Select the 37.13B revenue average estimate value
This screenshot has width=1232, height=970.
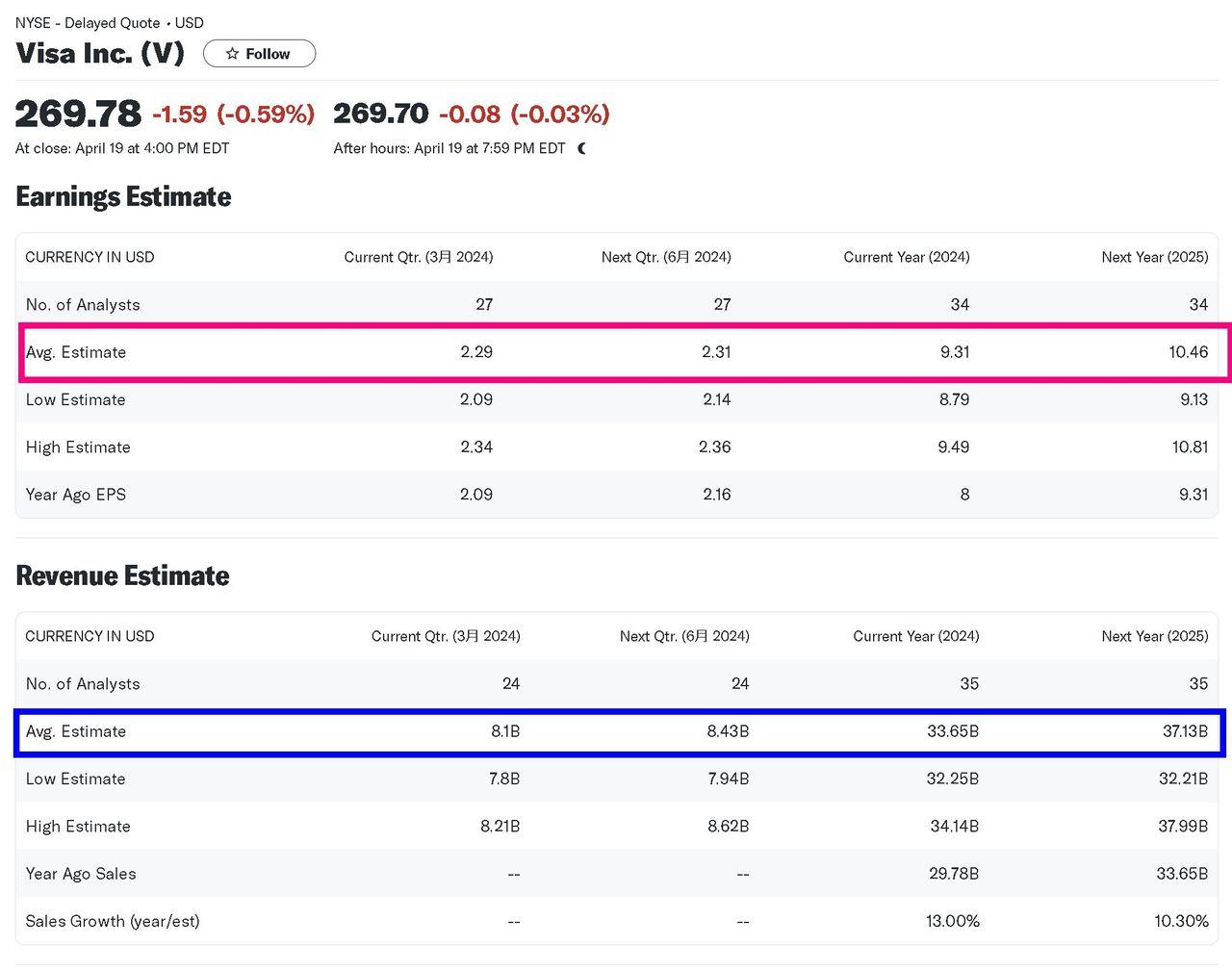pos(1185,731)
